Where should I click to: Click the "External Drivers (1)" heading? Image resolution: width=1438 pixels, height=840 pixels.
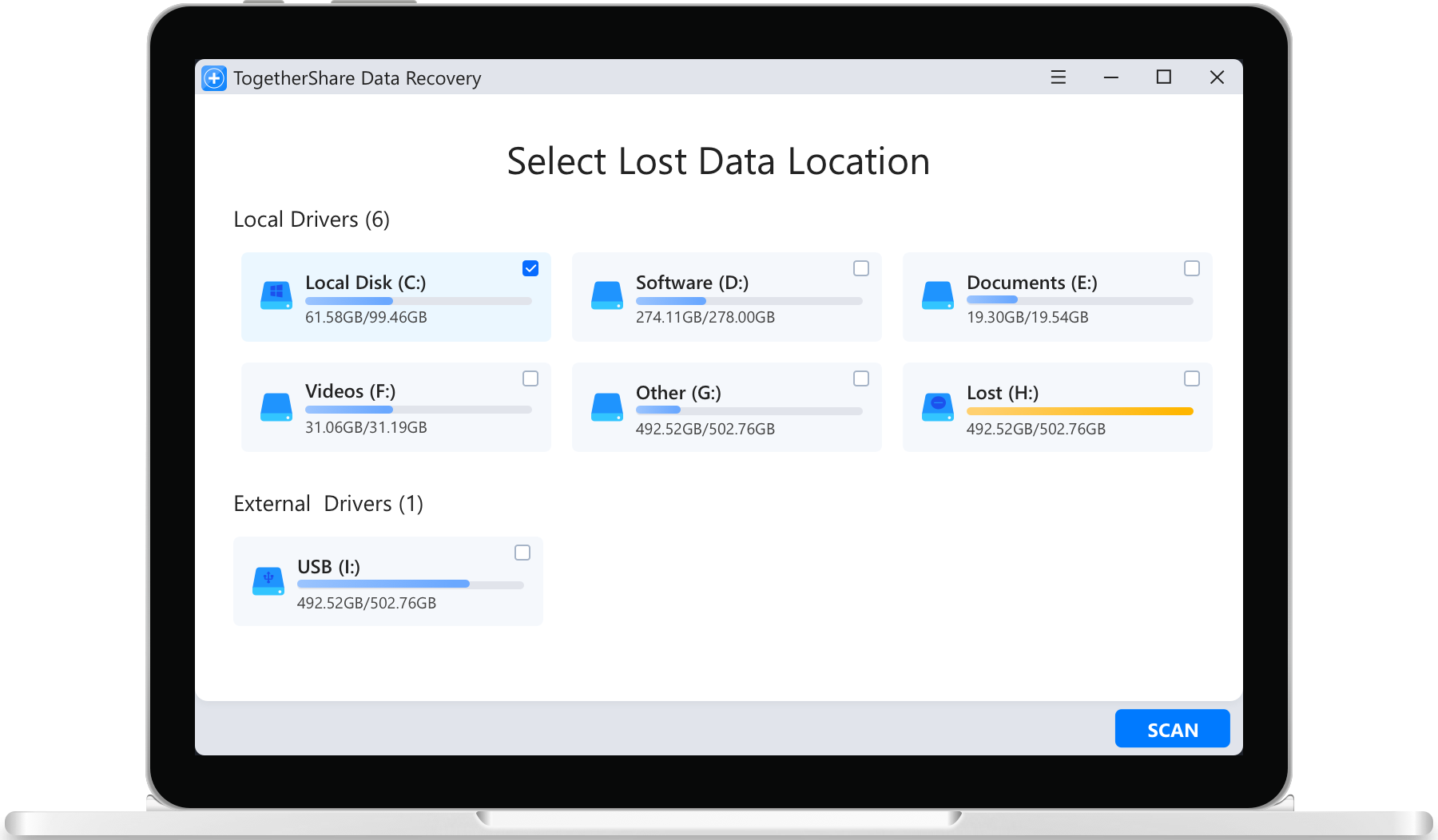(328, 504)
